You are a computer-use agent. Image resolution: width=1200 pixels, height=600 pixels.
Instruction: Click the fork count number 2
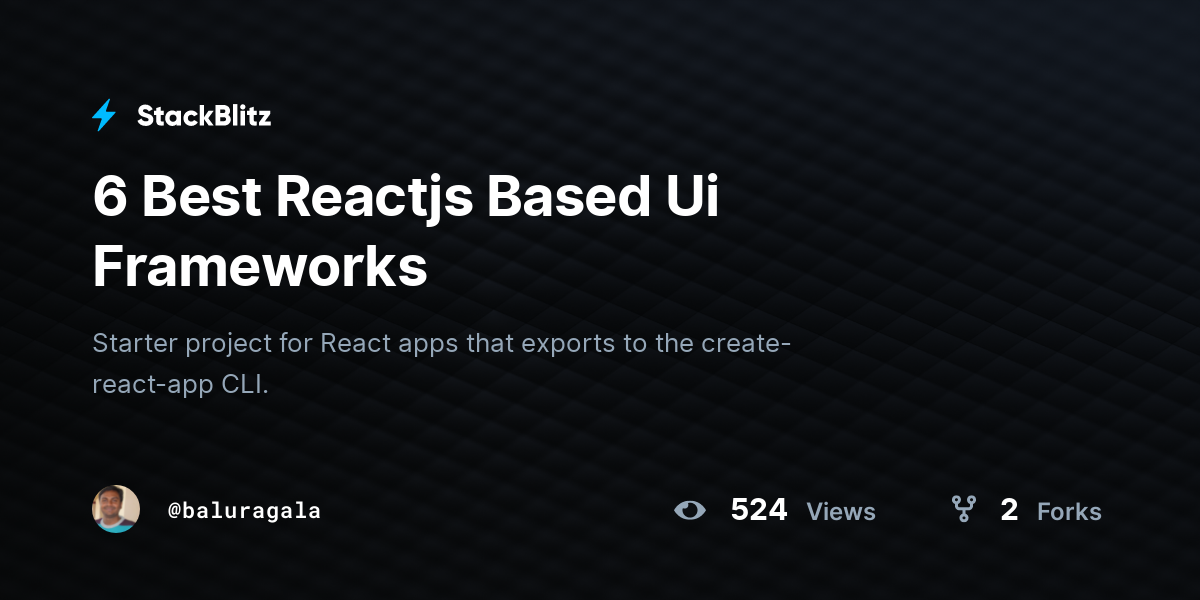point(1009,510)
